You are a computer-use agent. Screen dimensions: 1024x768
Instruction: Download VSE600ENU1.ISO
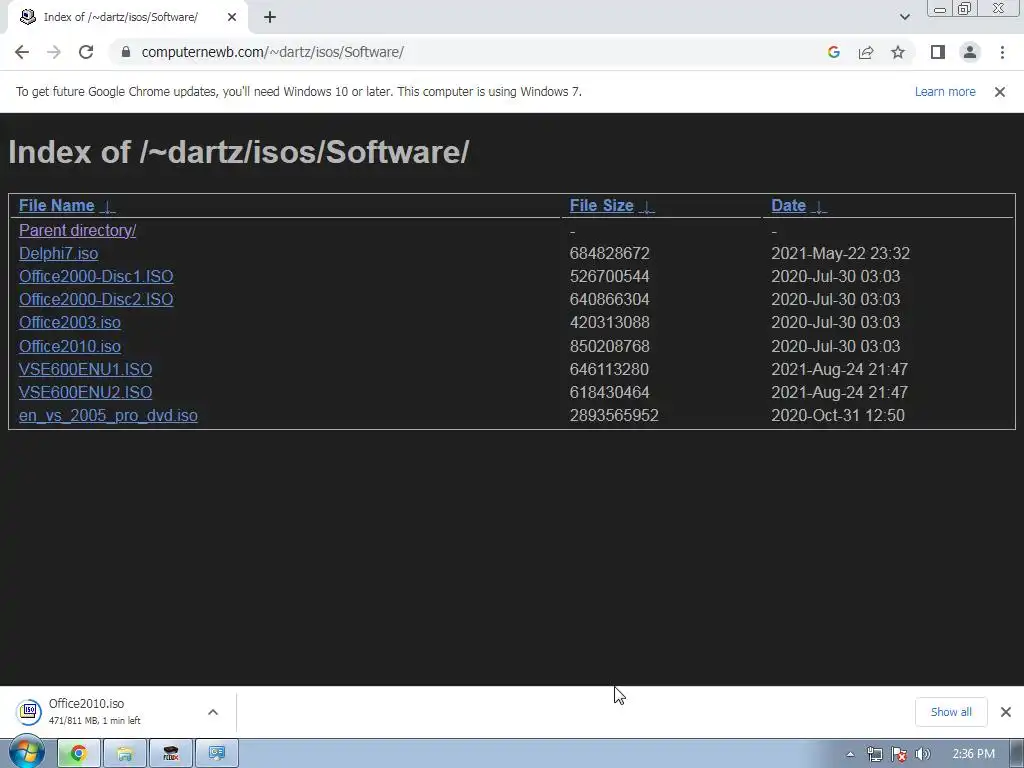[x=86, y=369]
